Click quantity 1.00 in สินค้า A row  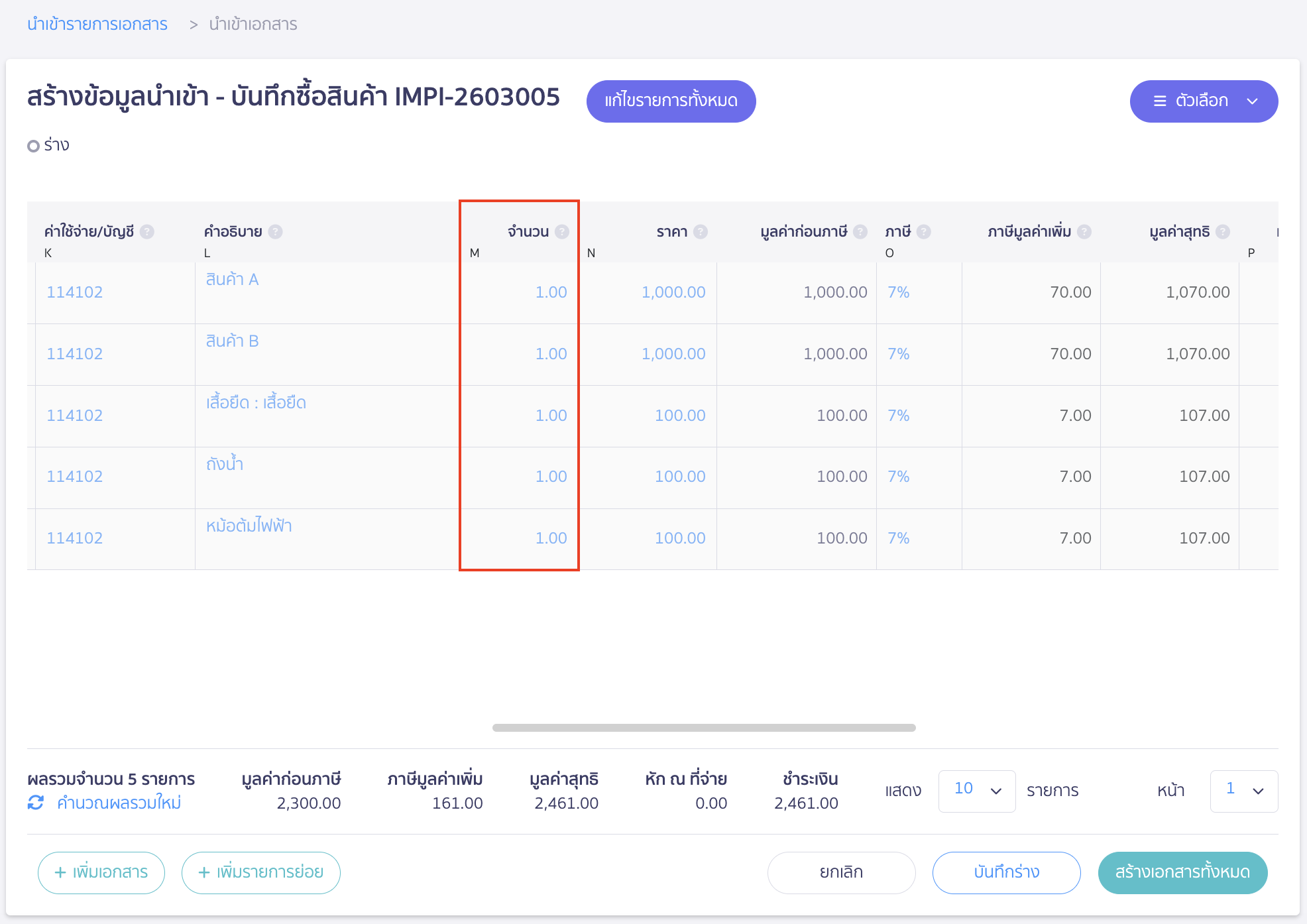pyautogui.click(x=551, y=292)
